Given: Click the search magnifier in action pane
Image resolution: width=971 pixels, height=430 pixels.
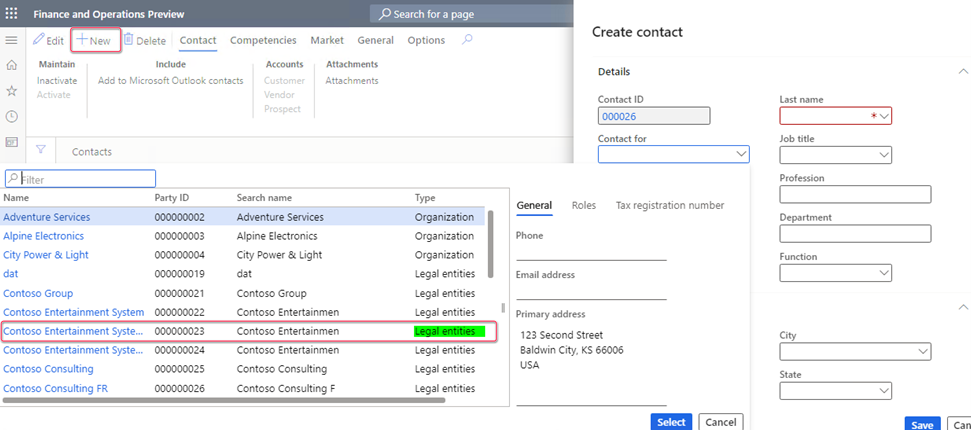Looking at the screenshot, I should [x=468, y=40].
